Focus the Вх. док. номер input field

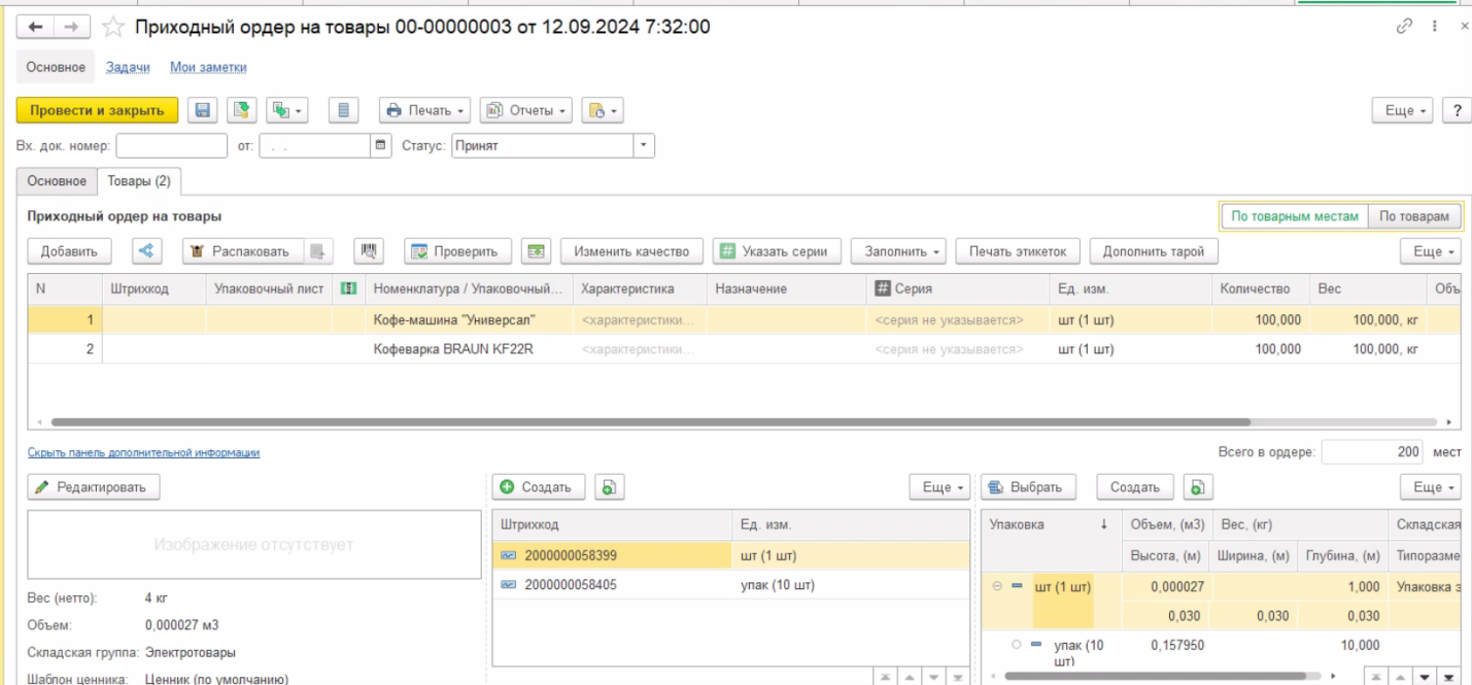tap(172, 146)
